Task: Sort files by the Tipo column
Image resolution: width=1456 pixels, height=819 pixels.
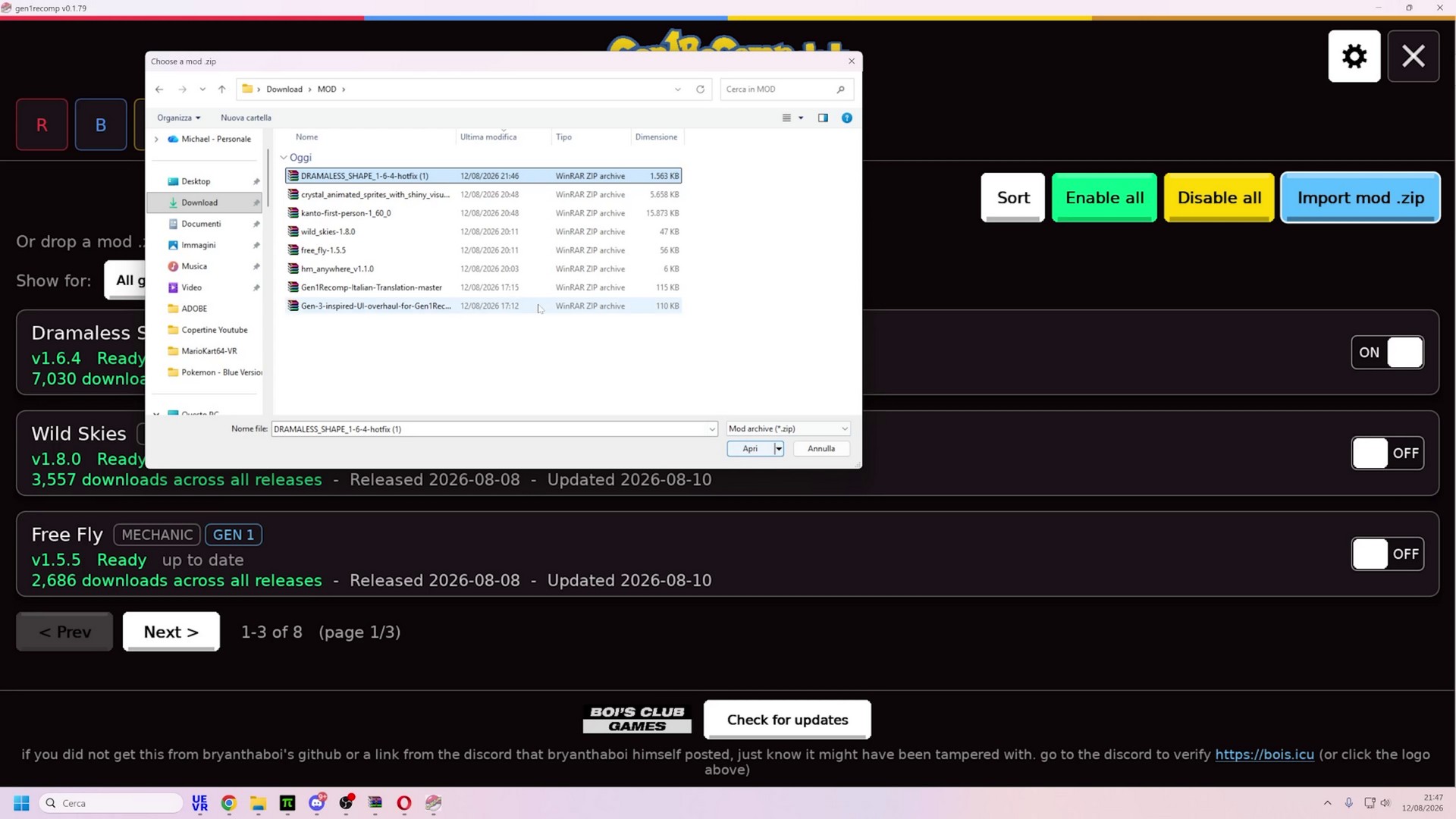Action: (x=563, y=137)
